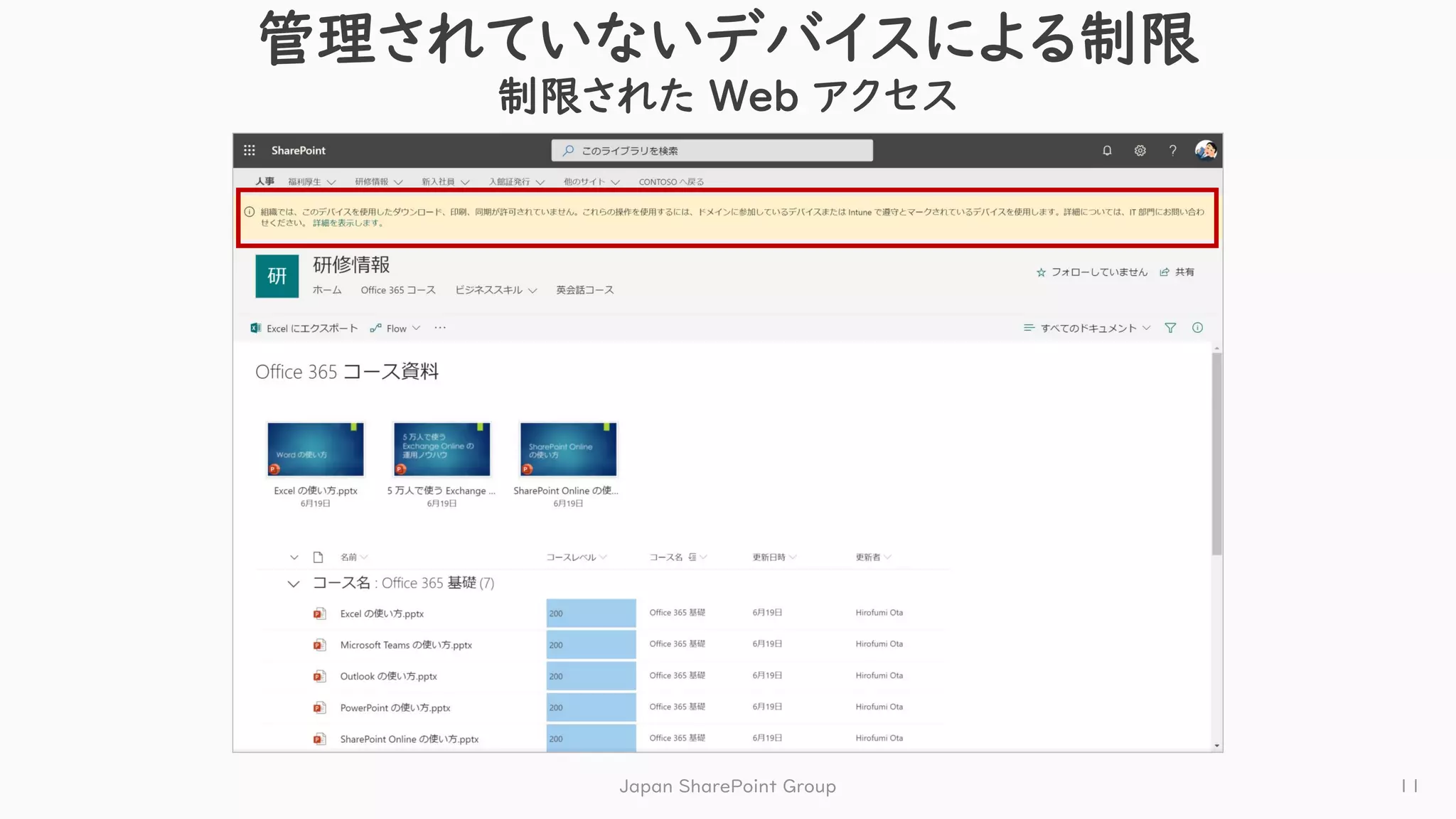This screenshot has width=1456, height=819.
Task: Click the info icon in warning banner
Action: [x=250, y=212]
